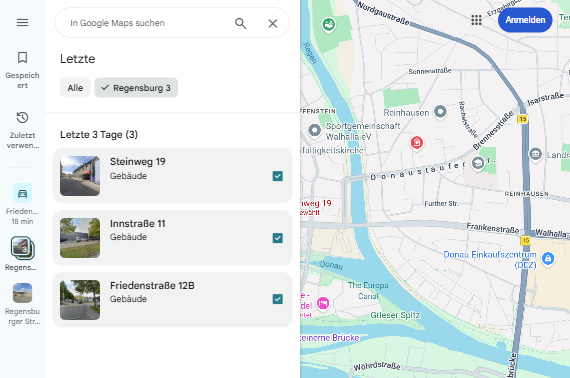
Task: Toggle the Regensburg 3 filter chip
Action: 136,88
